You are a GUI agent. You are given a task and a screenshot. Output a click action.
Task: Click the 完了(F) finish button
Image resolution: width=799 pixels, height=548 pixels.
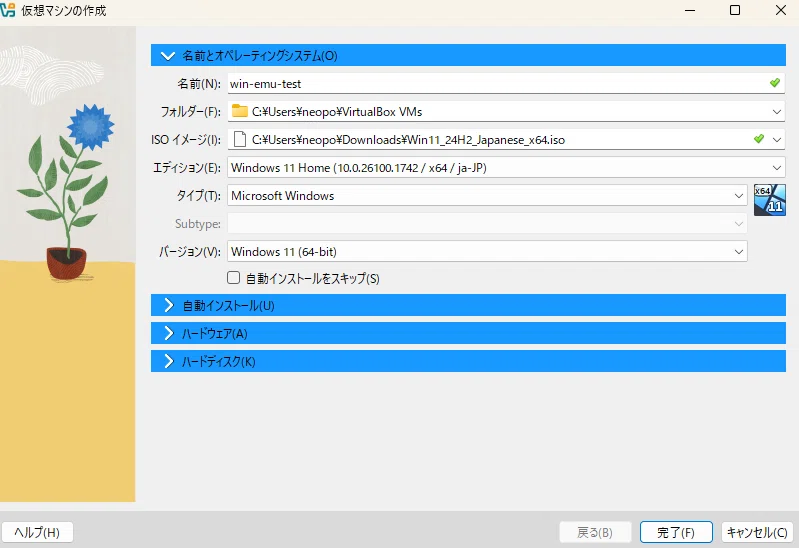pos(676,533)
